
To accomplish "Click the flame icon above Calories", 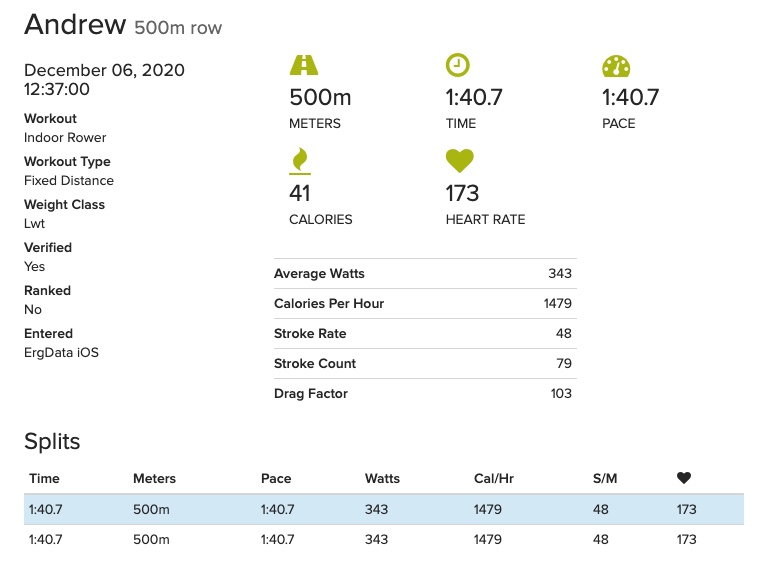I will click(x=299, y=160).
